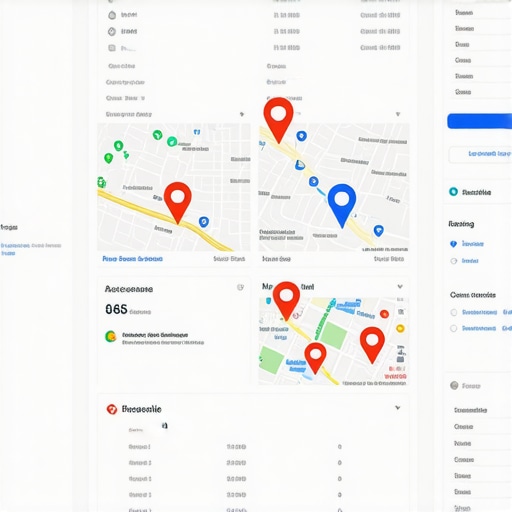Open the dropdown arrow above the right map's corner

[398, 114]
